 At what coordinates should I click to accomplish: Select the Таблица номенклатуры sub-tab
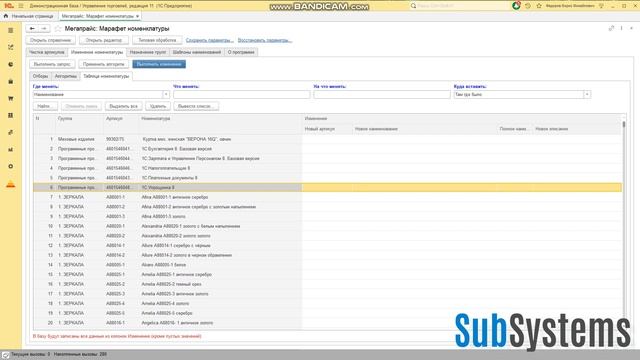(x=106, y=76)
